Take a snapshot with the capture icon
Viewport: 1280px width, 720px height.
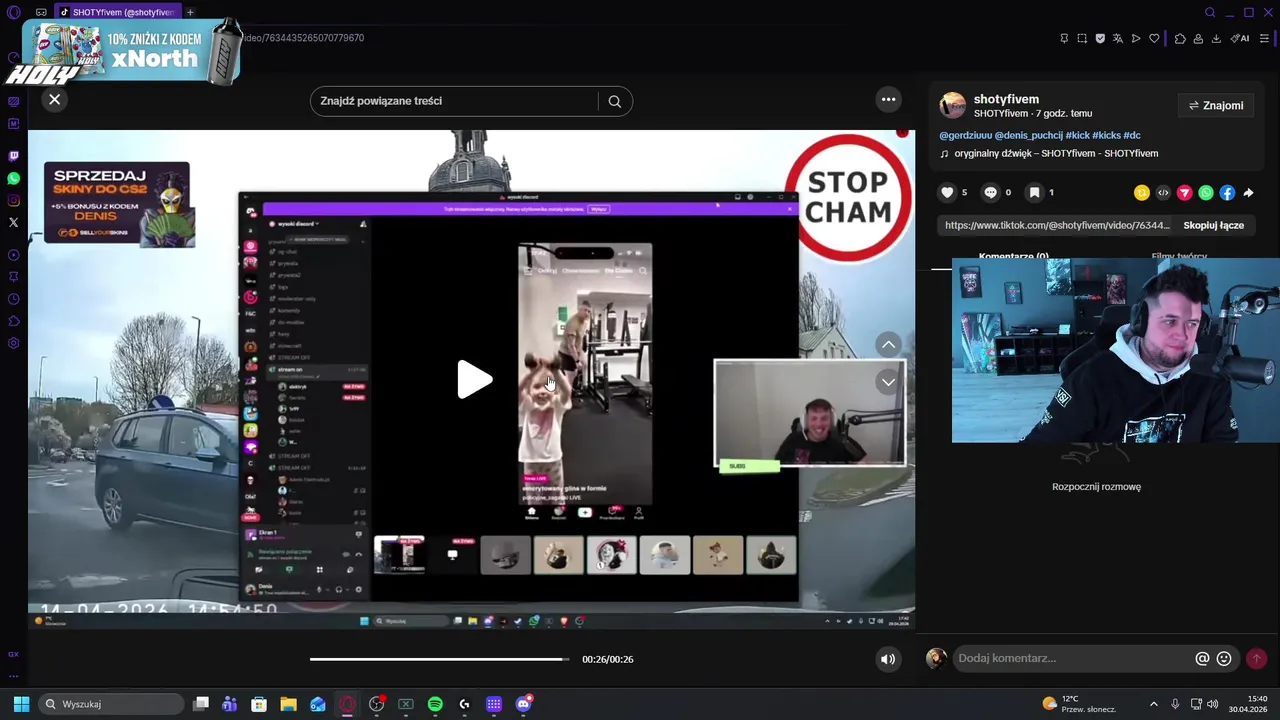point(1082,38)
